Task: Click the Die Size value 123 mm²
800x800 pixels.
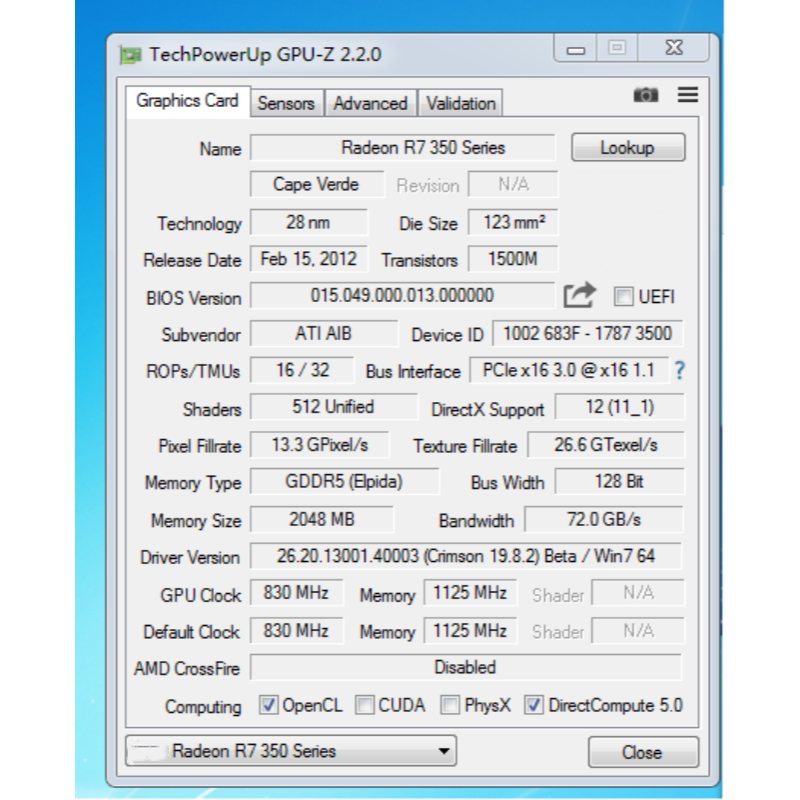Action: 513,222
